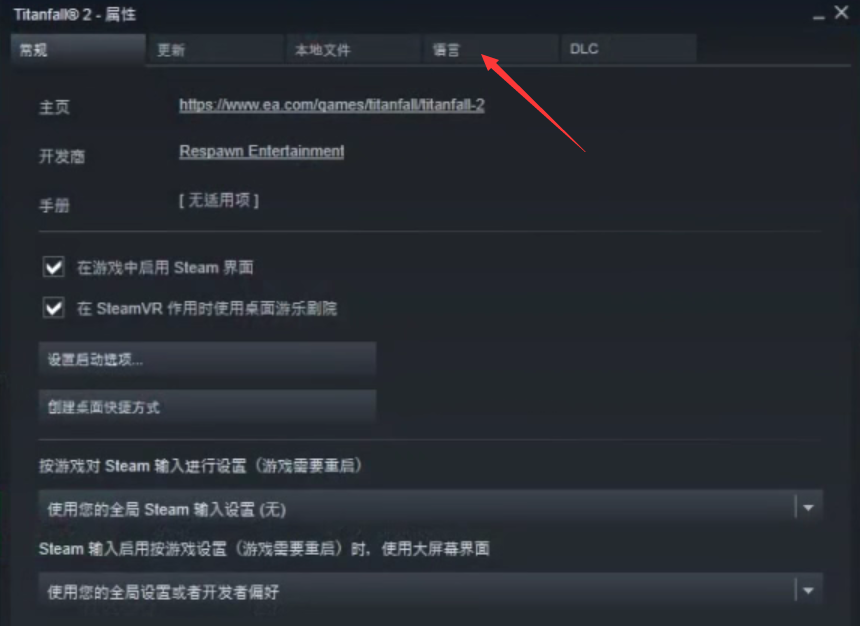Expand the Steam input settings dropdown arrow
860x626 pixels.
click(808, 508)
